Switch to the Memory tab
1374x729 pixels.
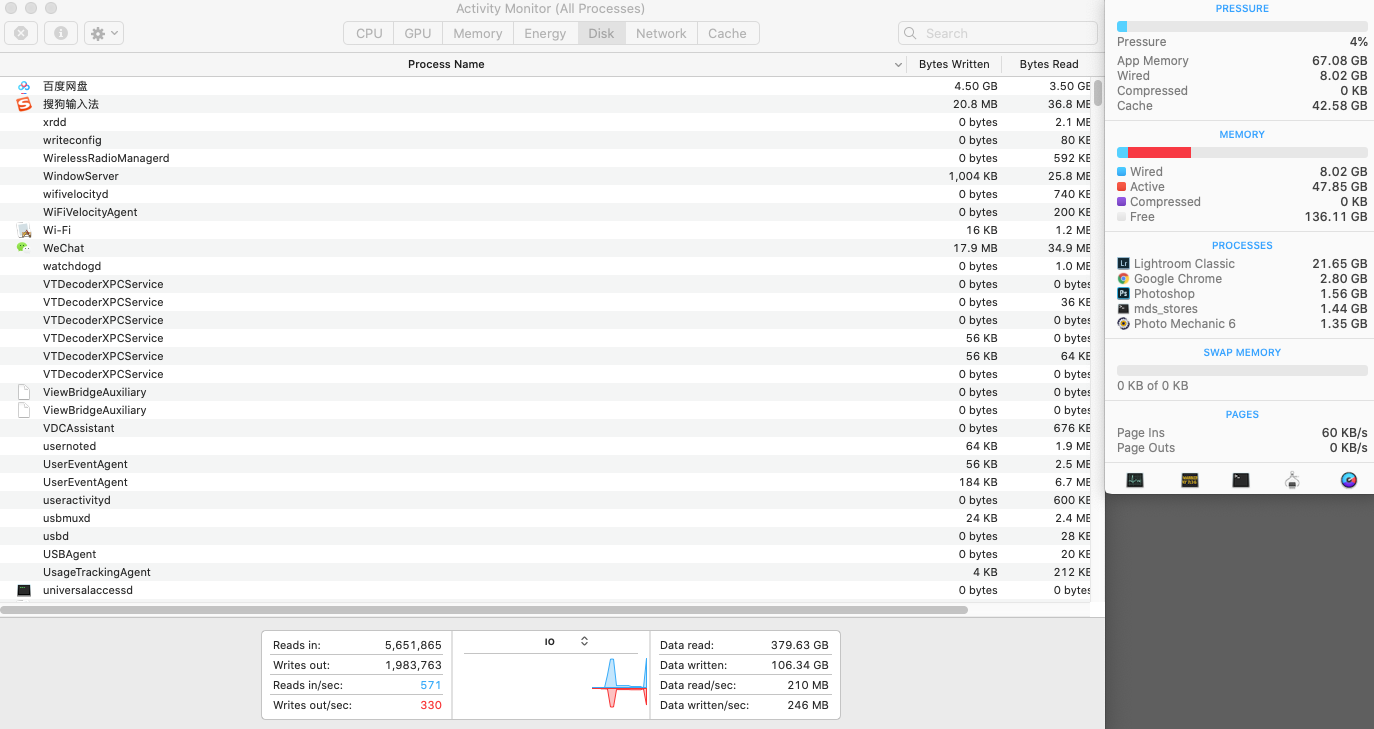(477, 33)
